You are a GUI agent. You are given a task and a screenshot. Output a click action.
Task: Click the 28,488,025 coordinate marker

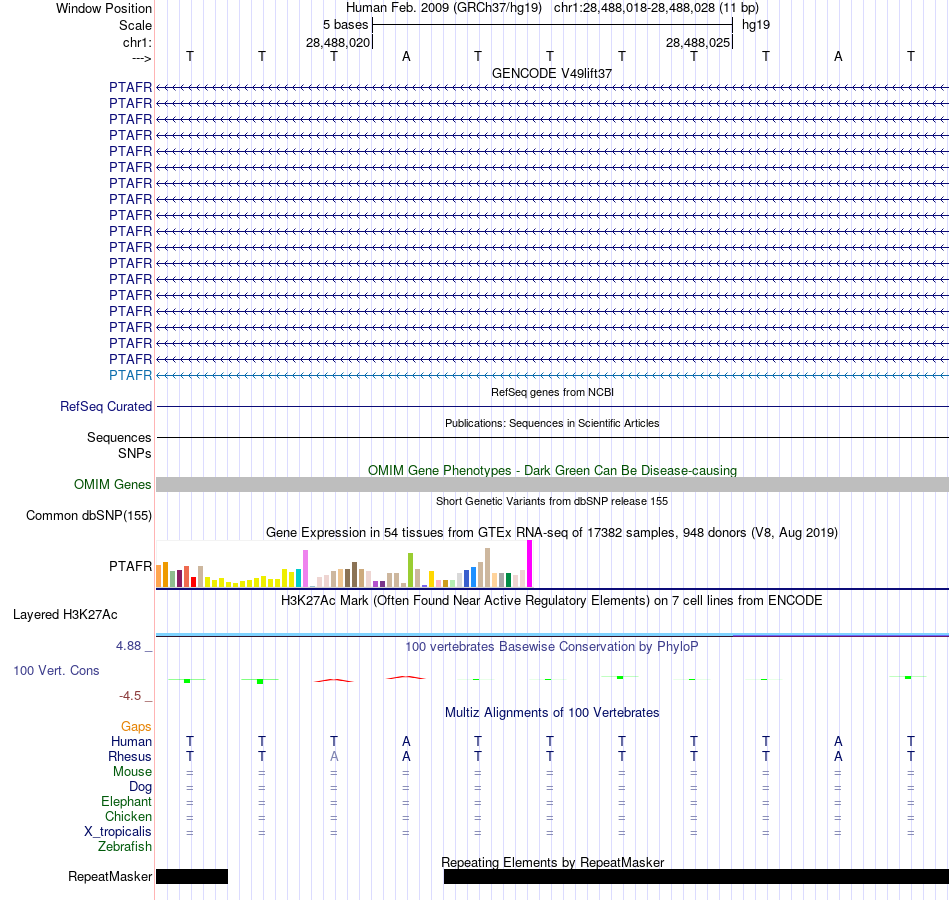pyautogui.click(x=697, y=42)
